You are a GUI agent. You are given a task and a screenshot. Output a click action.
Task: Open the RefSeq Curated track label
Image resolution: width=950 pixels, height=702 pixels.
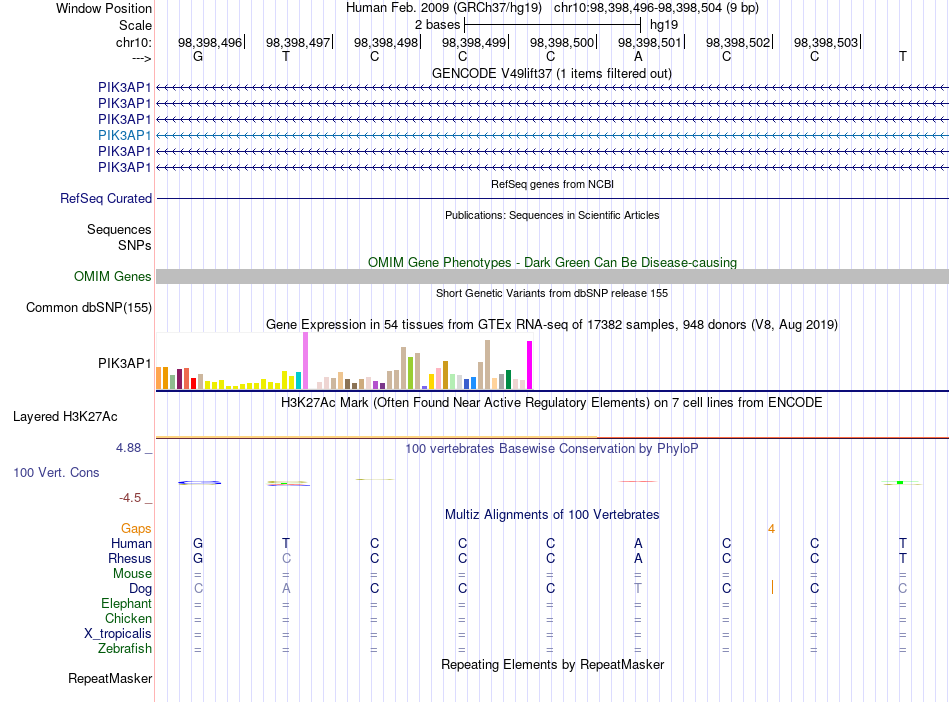pyautogui.click(x=106, y=199)
